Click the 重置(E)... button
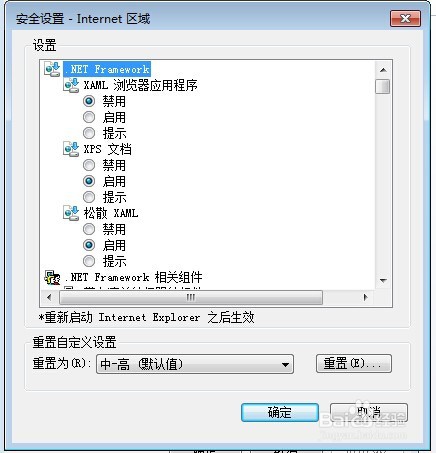 [354, 363]
